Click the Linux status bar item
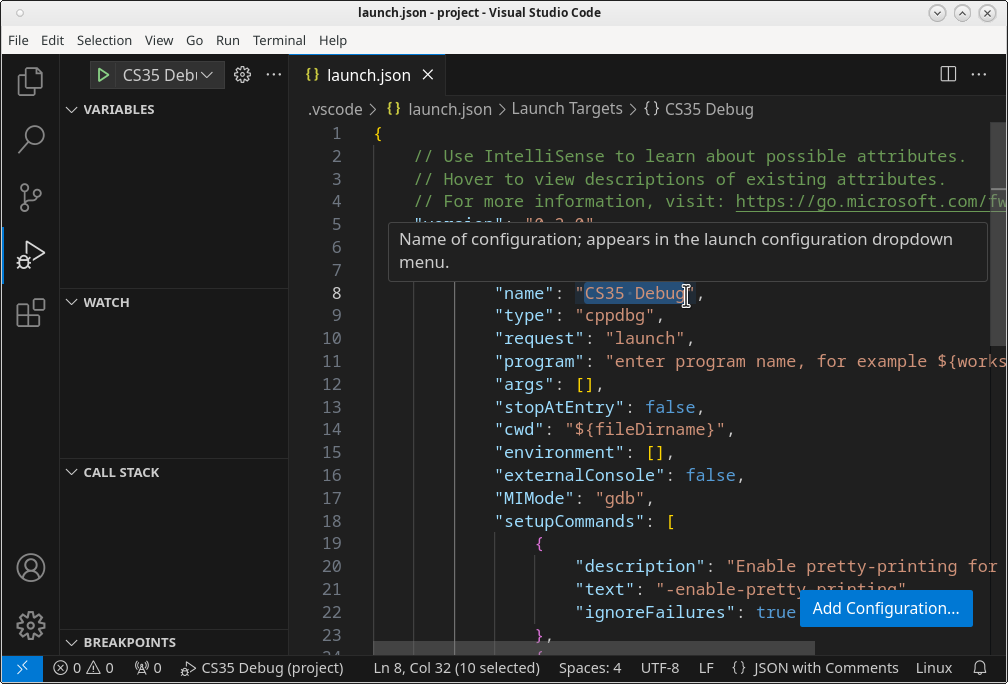 pos(933,668)
